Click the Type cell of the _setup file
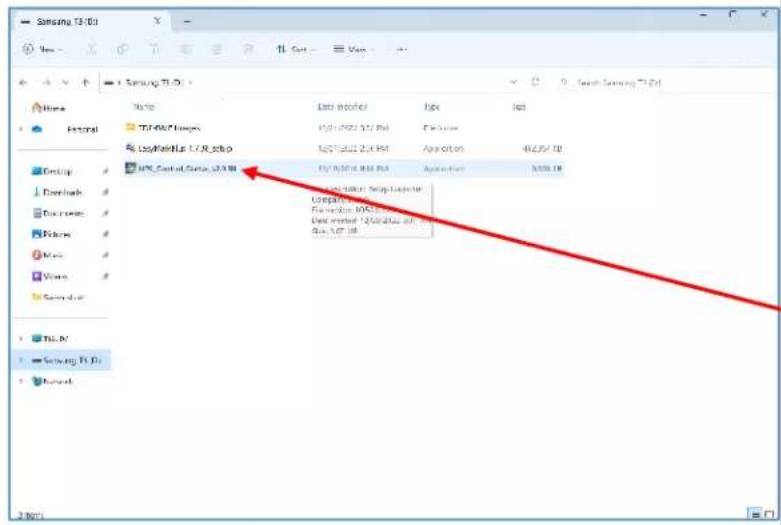This screenshot has width=781, height=525. click(x=443, y=148)
